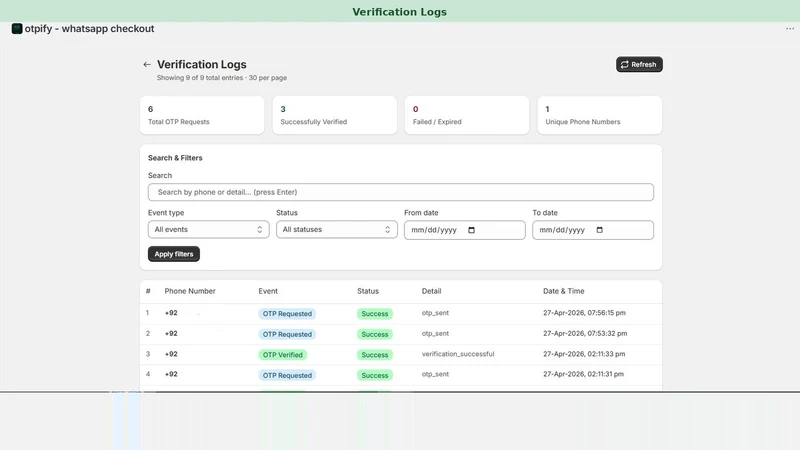
Task: Click the Detail column header
Action: 431,291
